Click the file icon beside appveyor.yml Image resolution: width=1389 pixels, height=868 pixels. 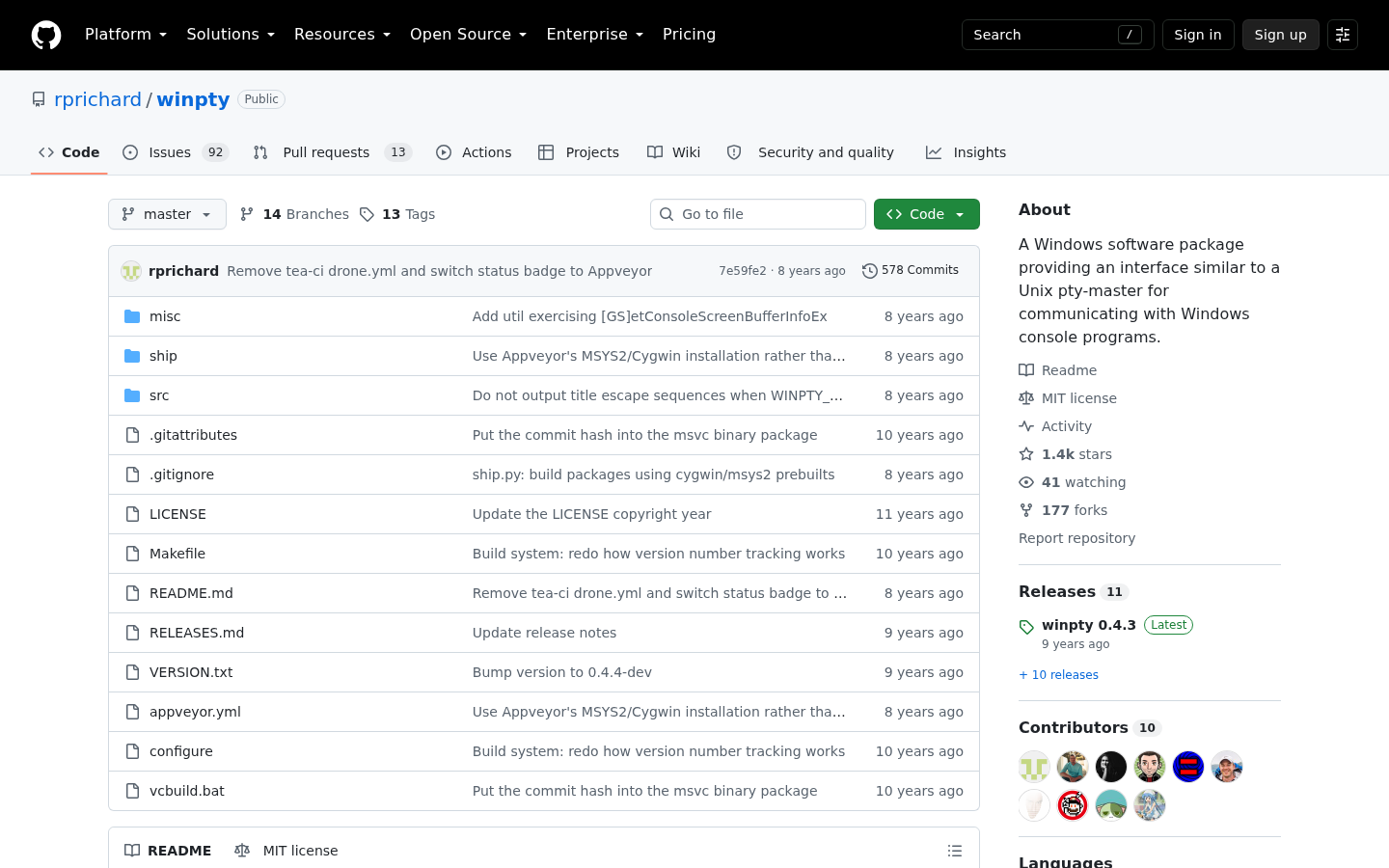[x=132, y=712]
